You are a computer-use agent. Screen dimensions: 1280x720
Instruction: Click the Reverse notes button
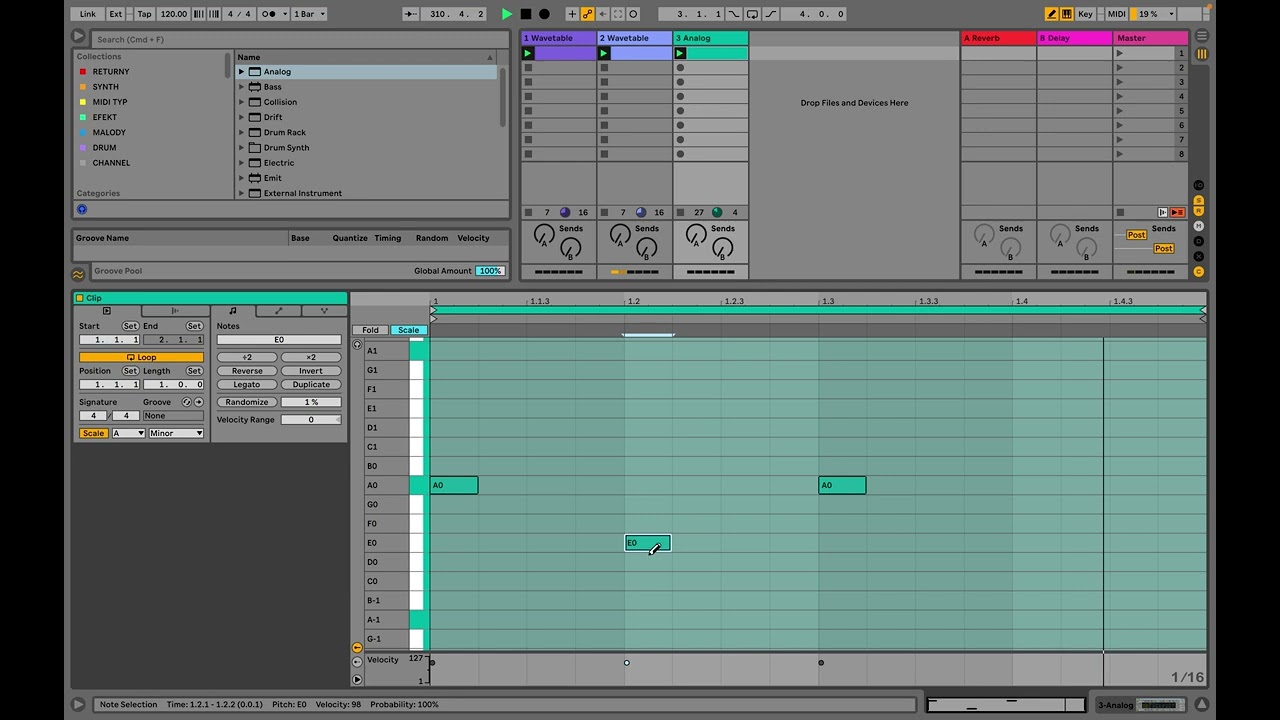(247, 371)
